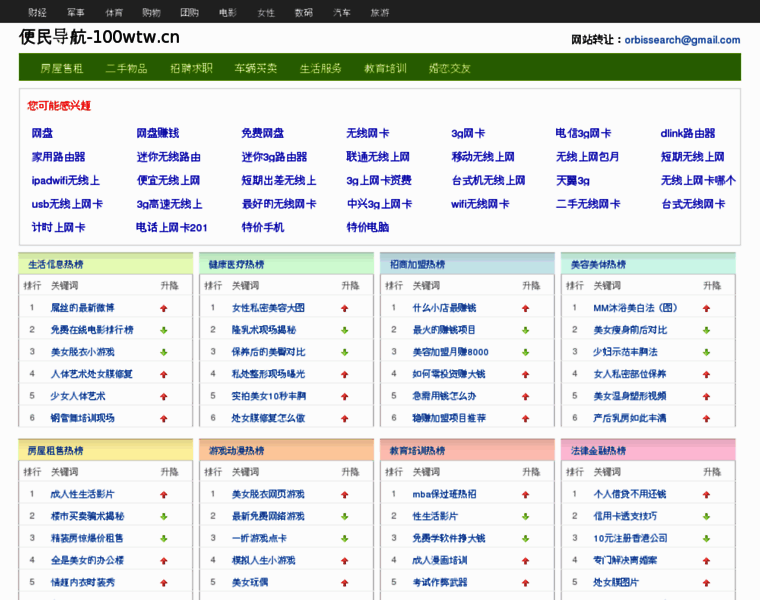Choose 数码 from the top black menu
Screen dimensions: 760x600
pos(303,12)
